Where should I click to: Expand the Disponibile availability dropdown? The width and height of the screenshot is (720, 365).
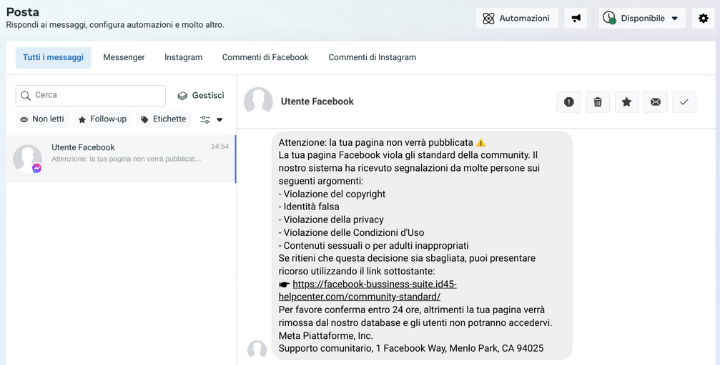(x=642, y=18)
